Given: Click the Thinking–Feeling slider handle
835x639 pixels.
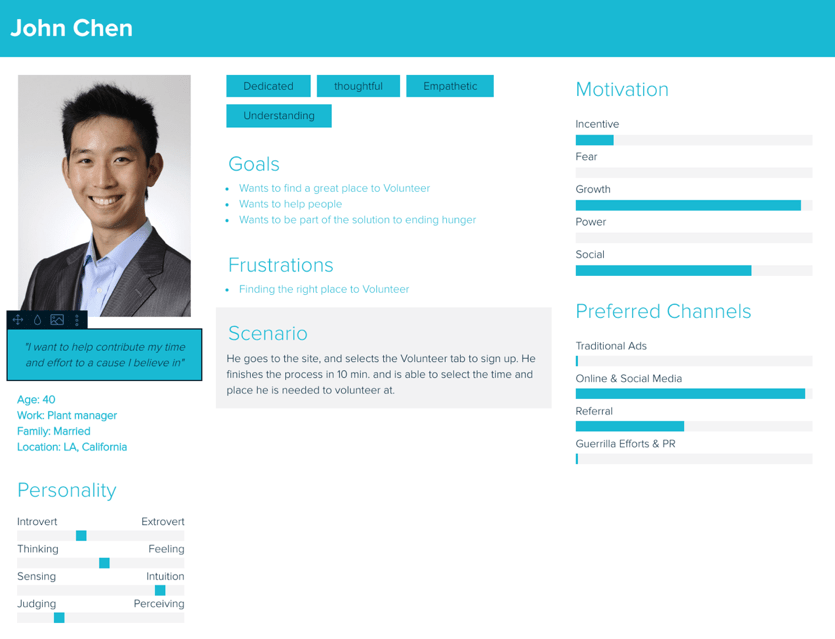Looking at the screenshot, I should [x=104, y=563].
